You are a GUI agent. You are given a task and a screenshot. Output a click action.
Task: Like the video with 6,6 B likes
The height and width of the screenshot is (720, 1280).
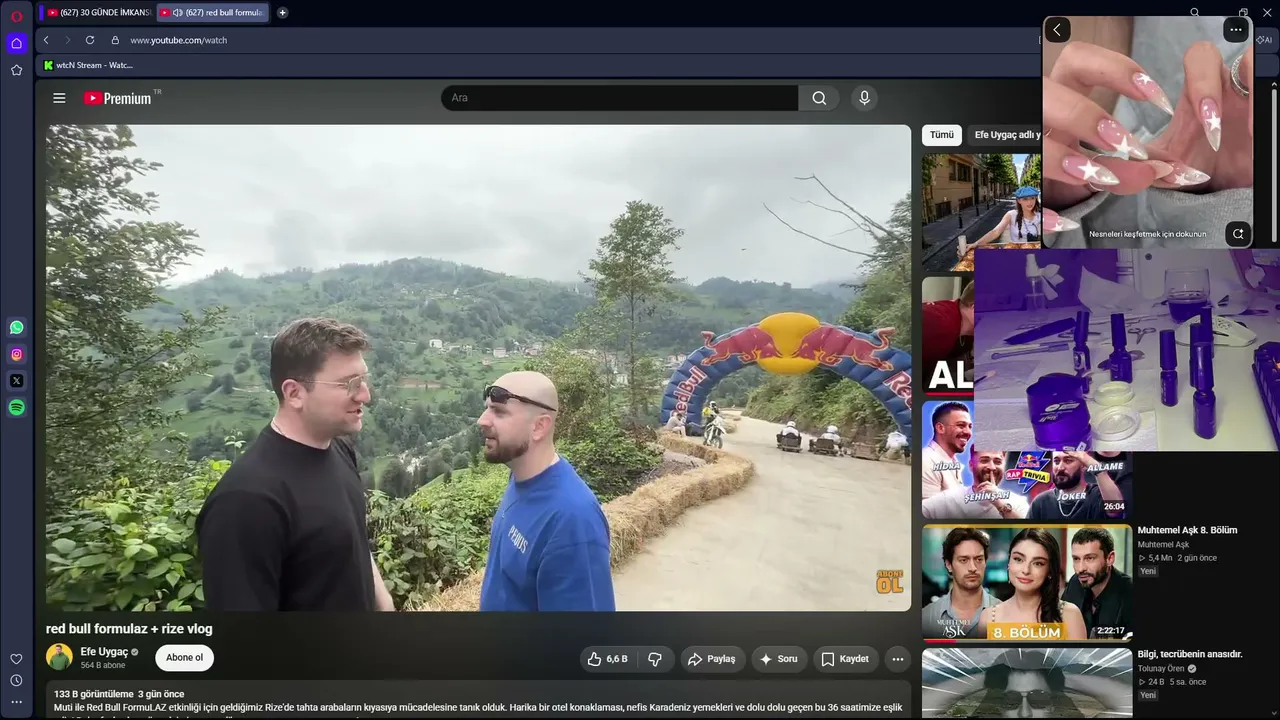point(607,659)
